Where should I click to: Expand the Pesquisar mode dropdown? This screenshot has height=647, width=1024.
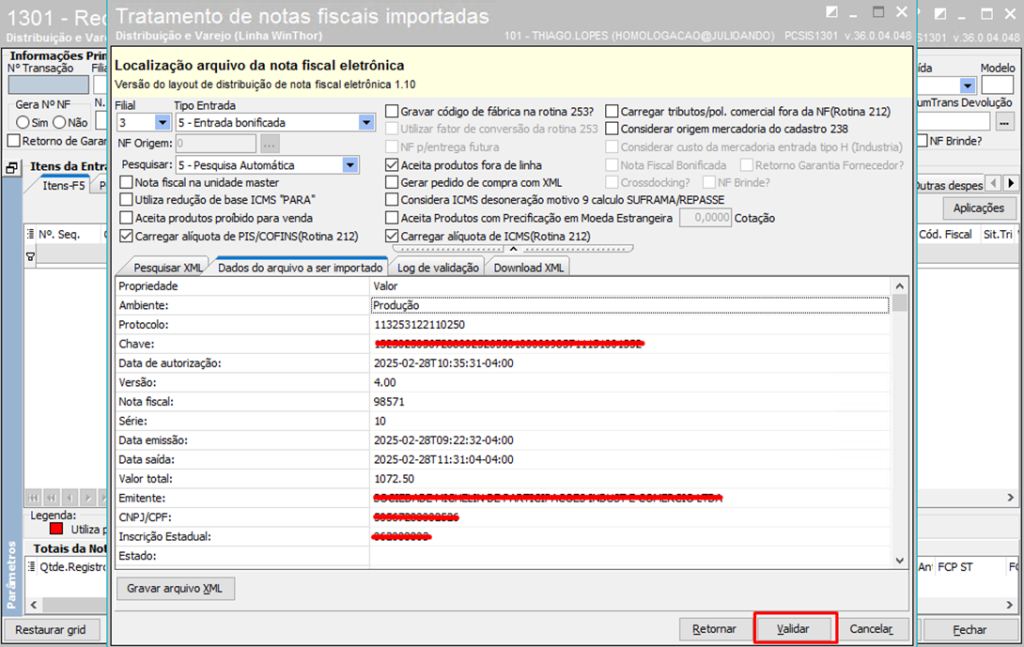click(349, 165)
